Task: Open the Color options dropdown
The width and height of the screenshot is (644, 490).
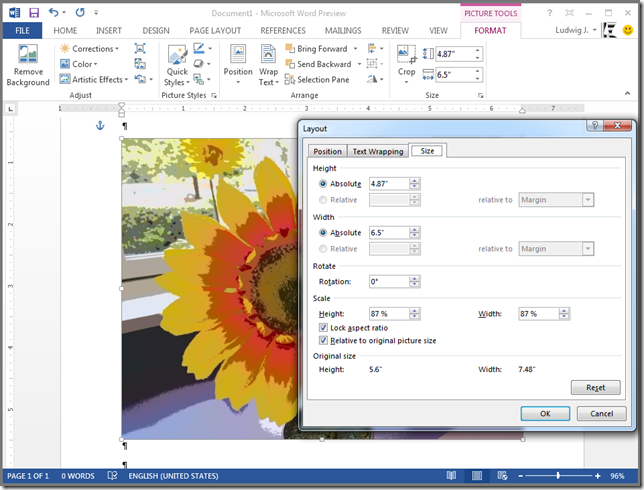Action: point(79,64)
